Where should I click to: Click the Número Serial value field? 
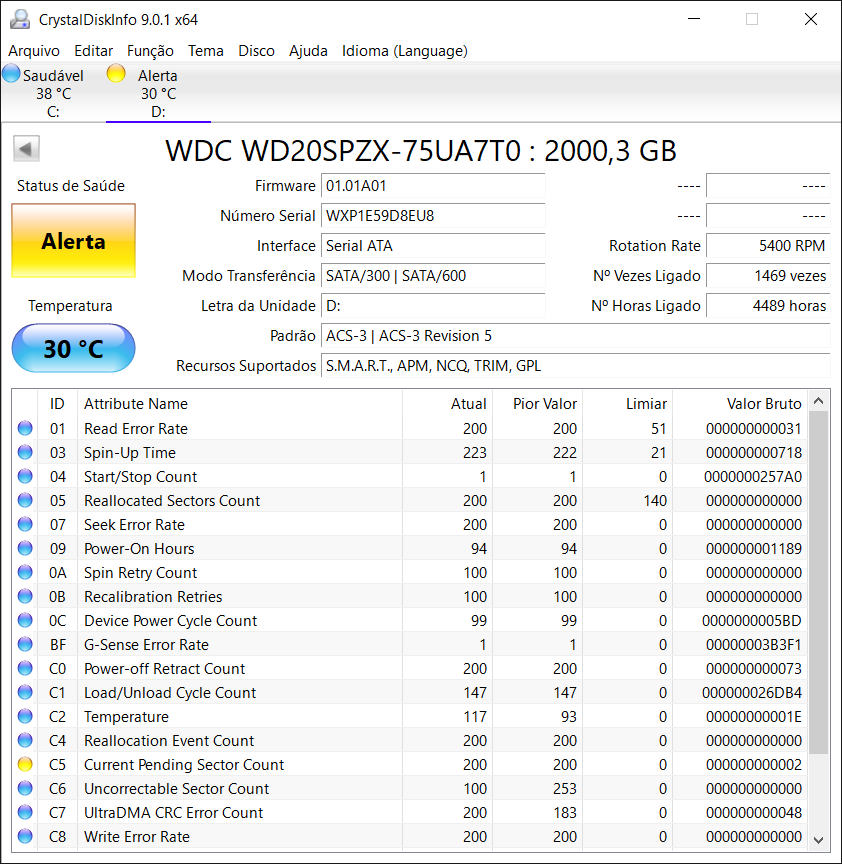click(433, 215)
